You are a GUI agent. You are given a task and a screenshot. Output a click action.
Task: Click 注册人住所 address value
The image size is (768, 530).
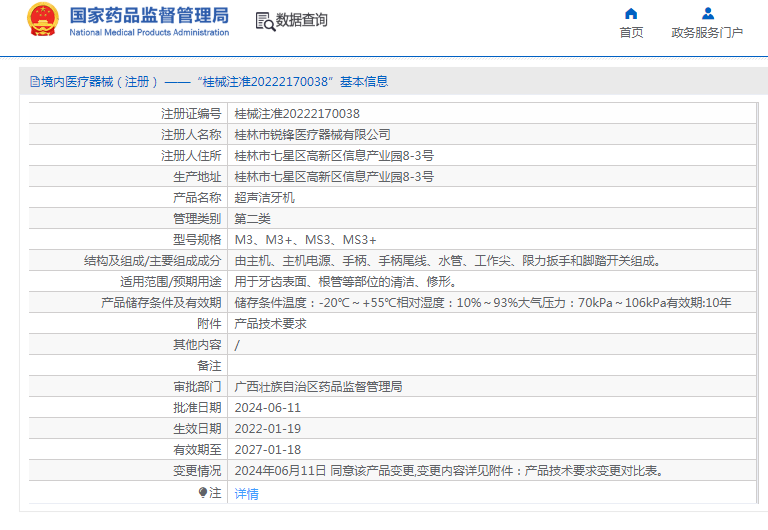(334, 156)
